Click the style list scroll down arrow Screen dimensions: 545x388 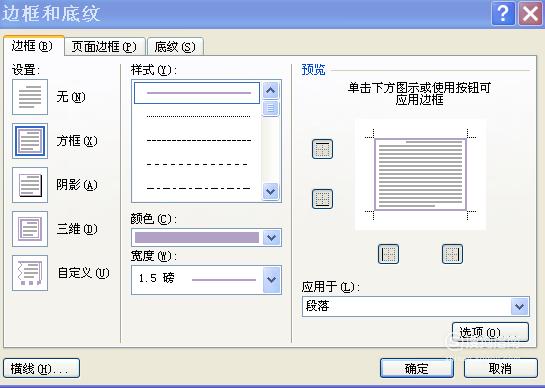[271, 191]
